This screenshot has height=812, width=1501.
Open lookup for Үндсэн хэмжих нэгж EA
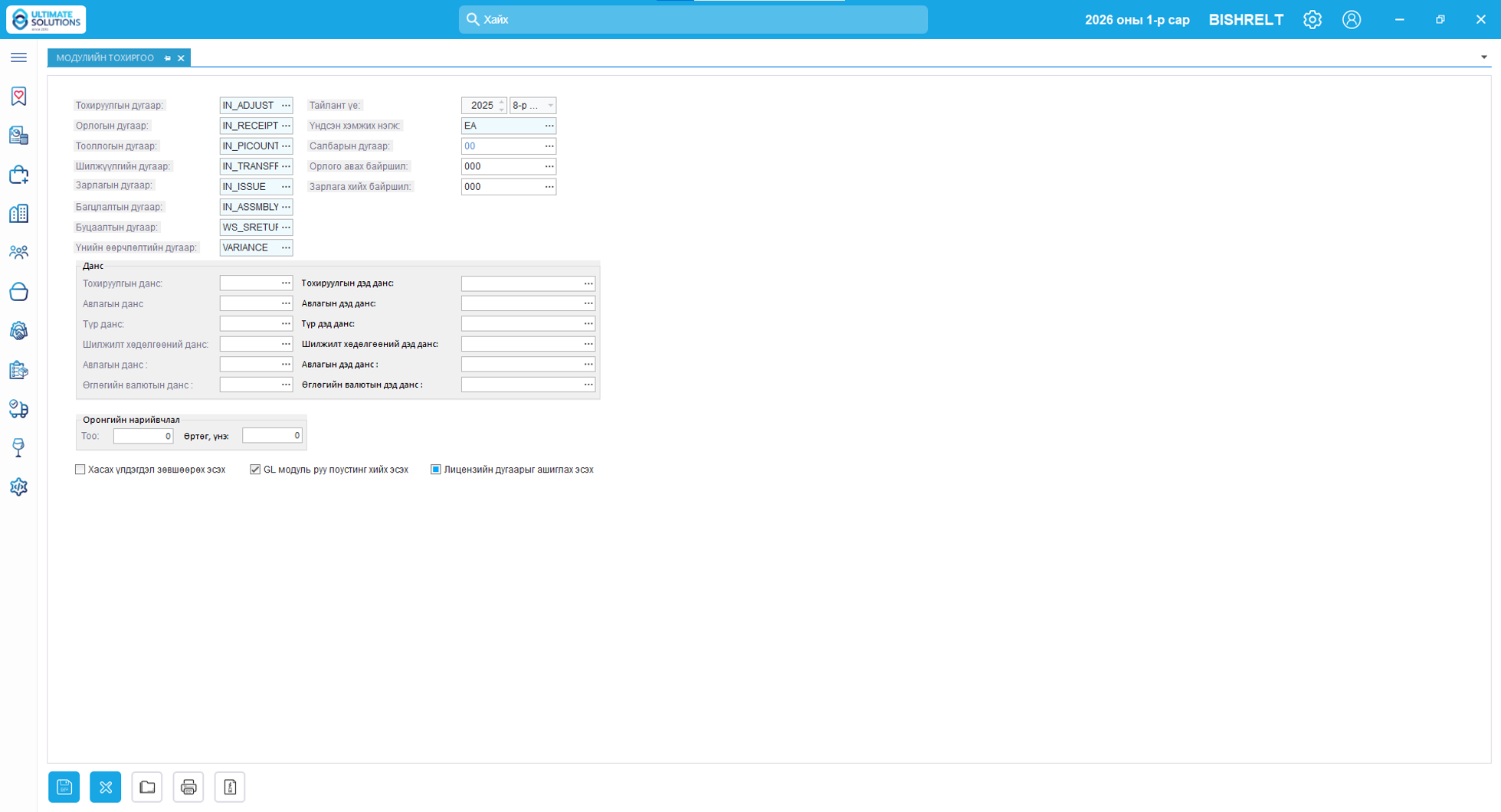(549, 126)
